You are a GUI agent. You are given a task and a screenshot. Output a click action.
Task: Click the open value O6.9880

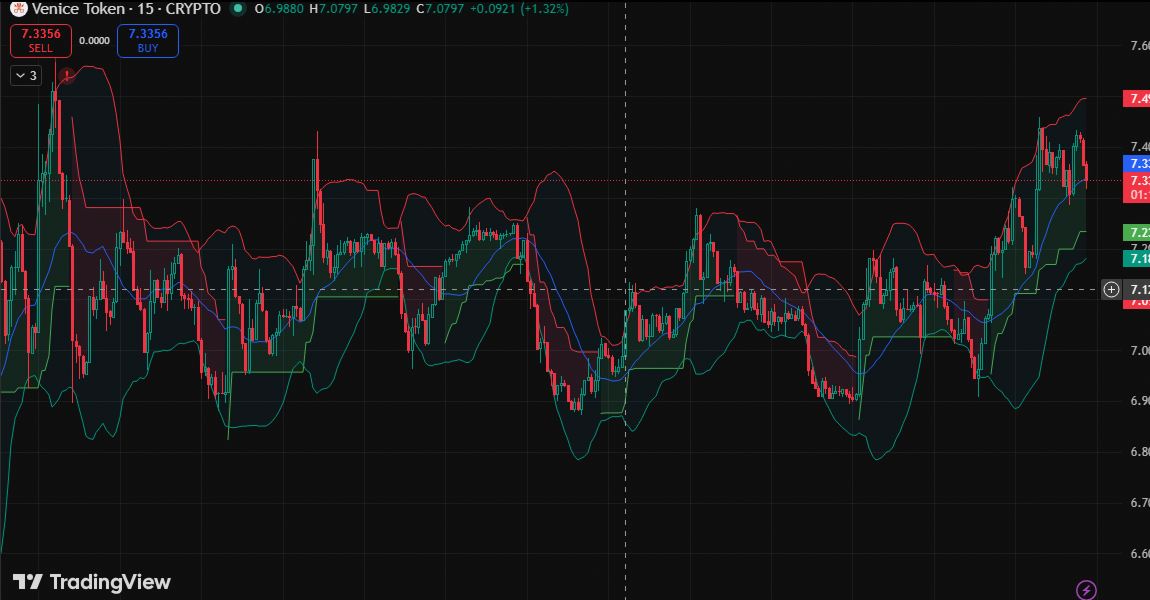pyautogui.click(x=279, y=9)
